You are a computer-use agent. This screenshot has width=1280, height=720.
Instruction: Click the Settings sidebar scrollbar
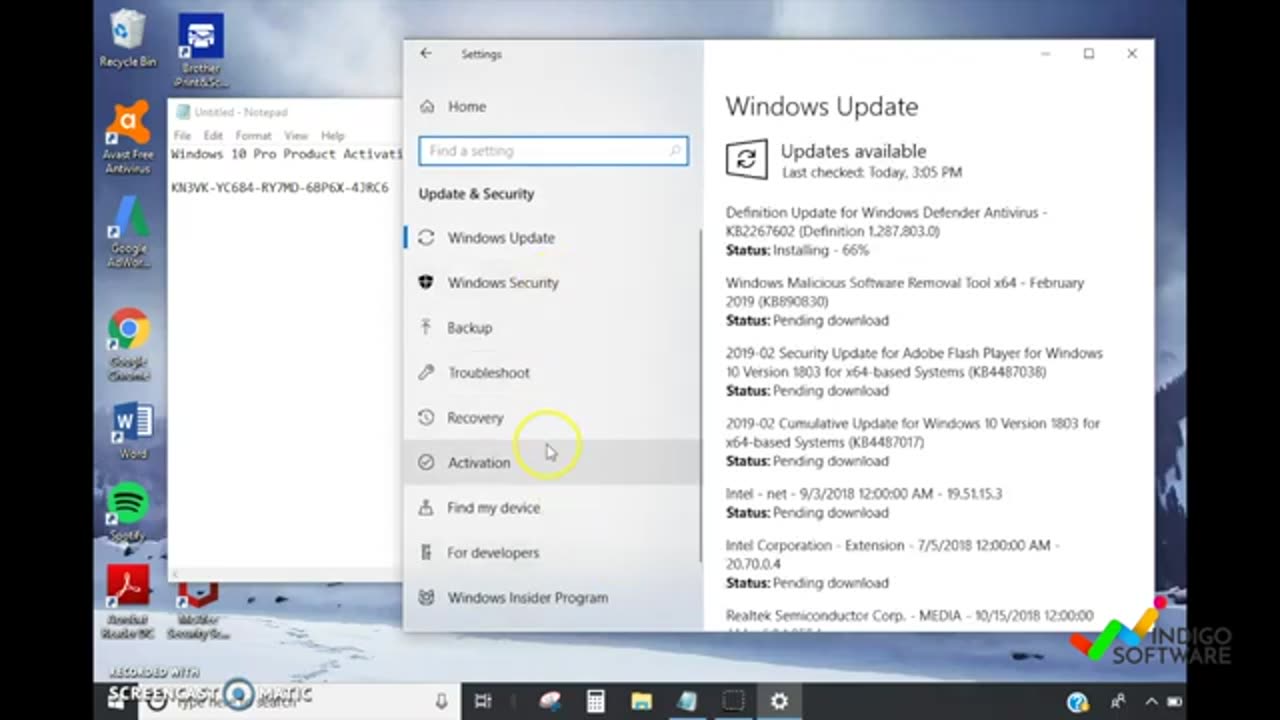click(x=700, y=395)
